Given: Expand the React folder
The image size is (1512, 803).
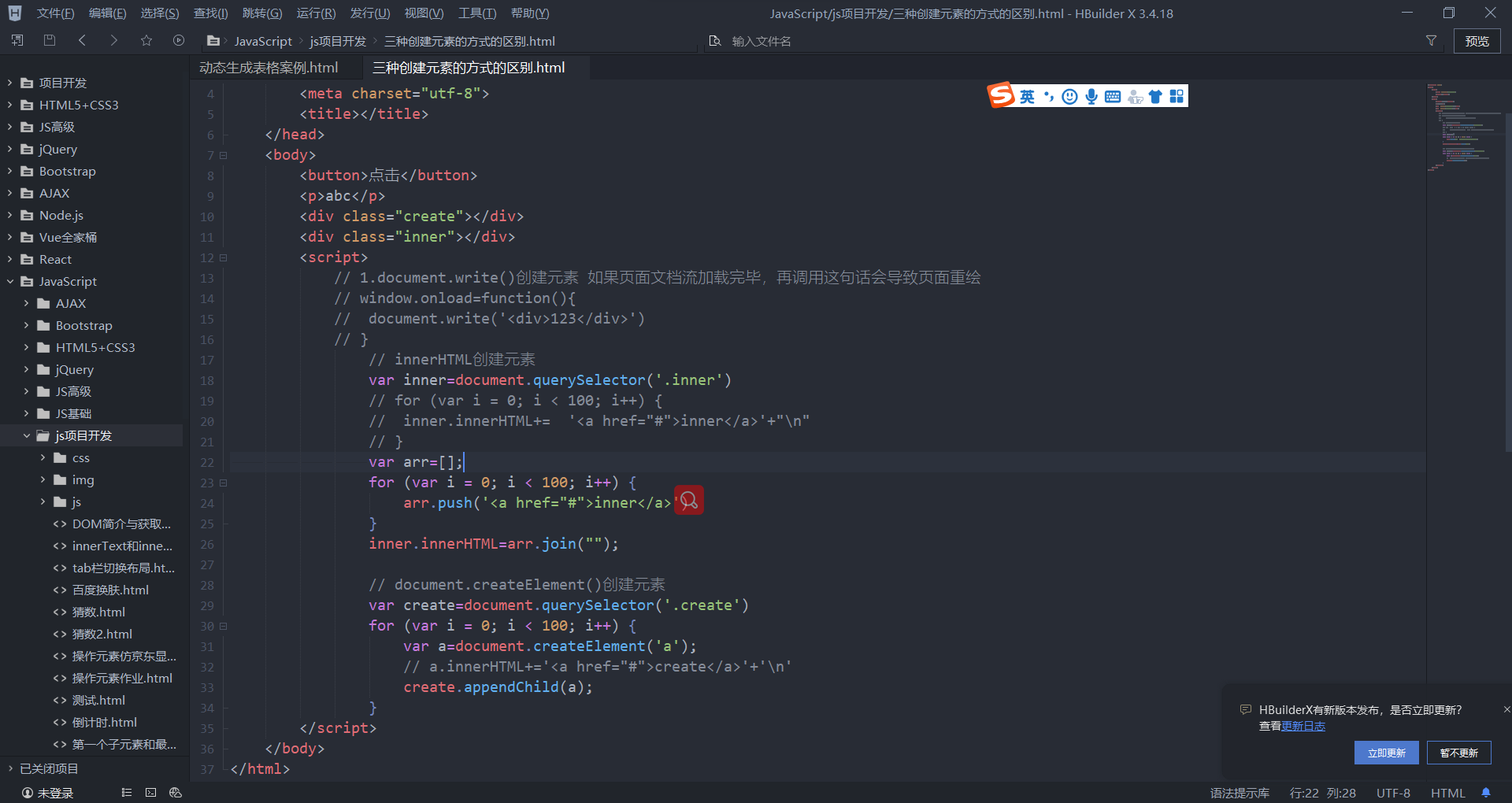Looking at the screenshot, I should click(x=9, y=259).
